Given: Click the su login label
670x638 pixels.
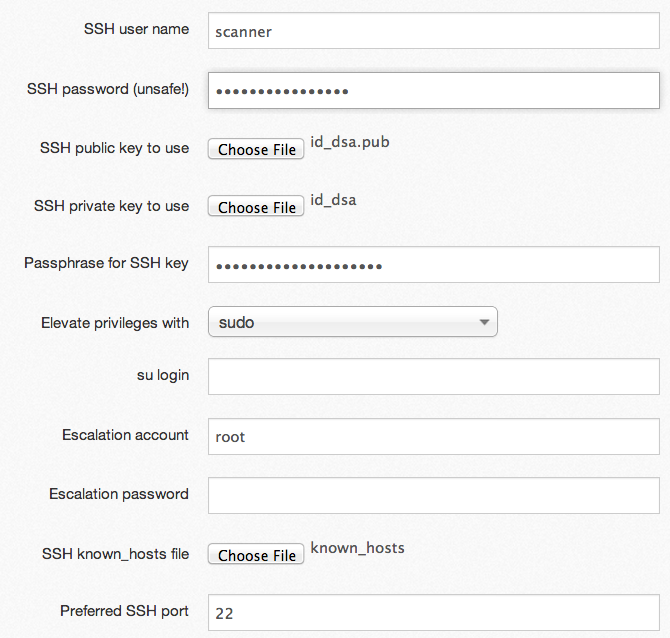Looking at the screenshot, I should coord(163,375).
